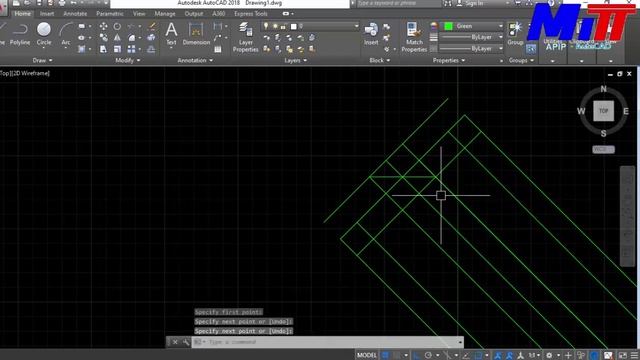Screen dimensions: 640x360
Task: Click the green color swatch in Properties
Action: (448, 26)
